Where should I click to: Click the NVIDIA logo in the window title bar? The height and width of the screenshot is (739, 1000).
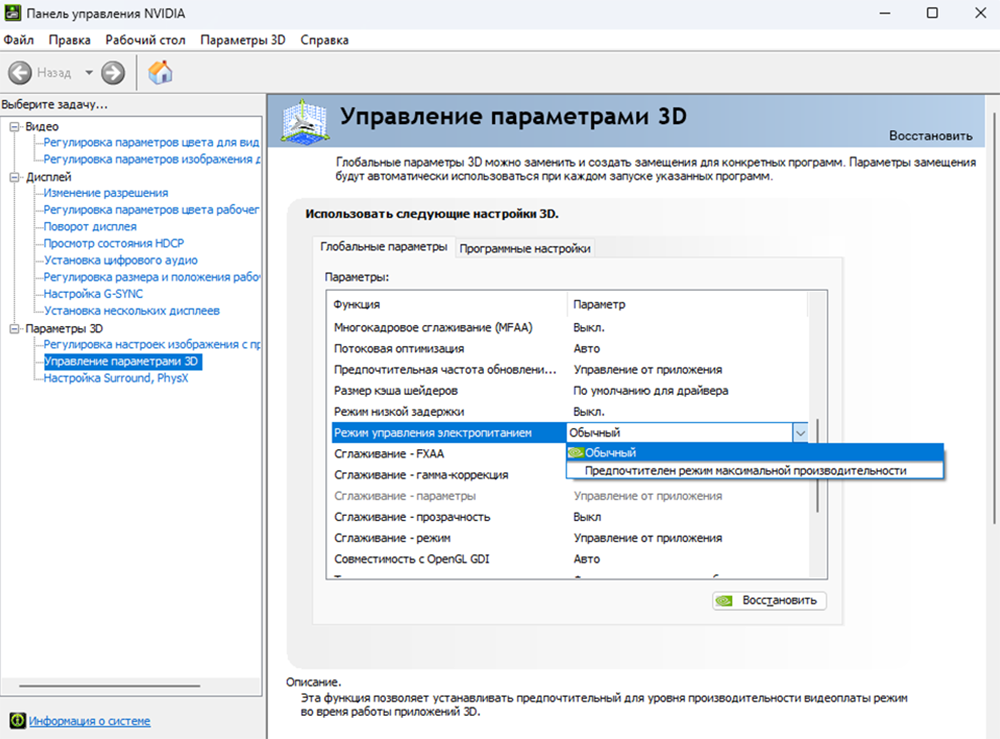(x=12, y=13)
